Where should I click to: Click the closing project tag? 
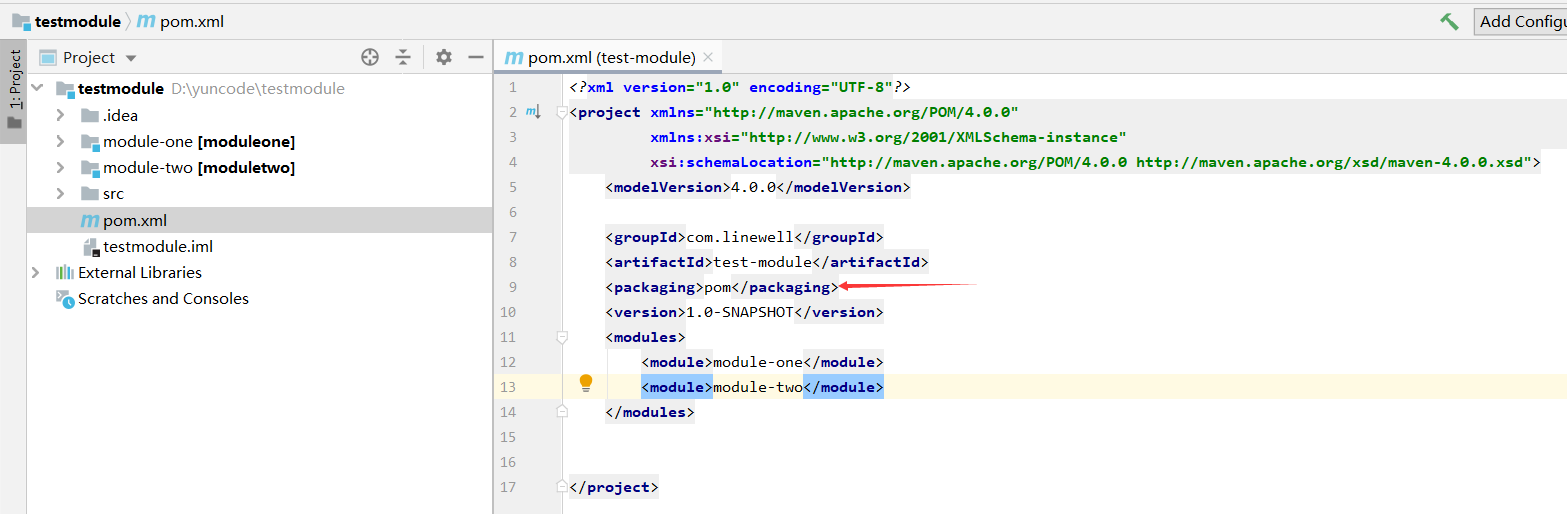tap(613, 487)
